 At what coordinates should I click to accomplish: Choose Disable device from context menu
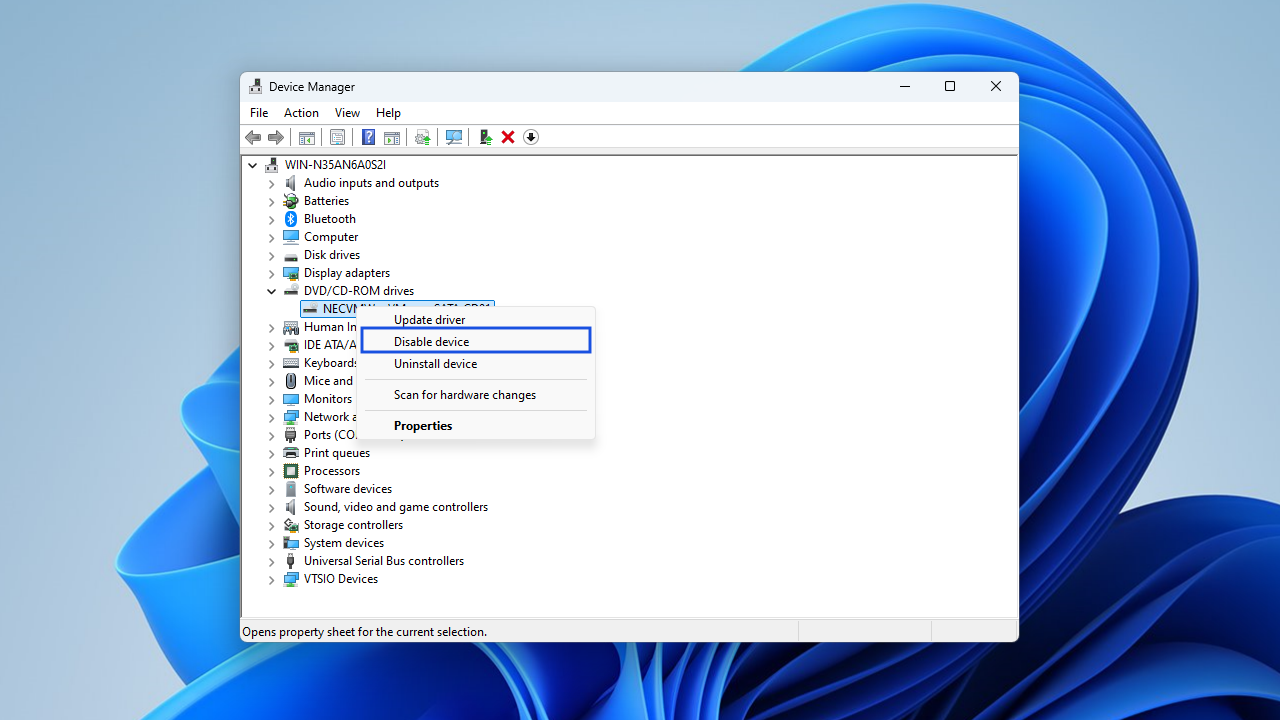476,342
